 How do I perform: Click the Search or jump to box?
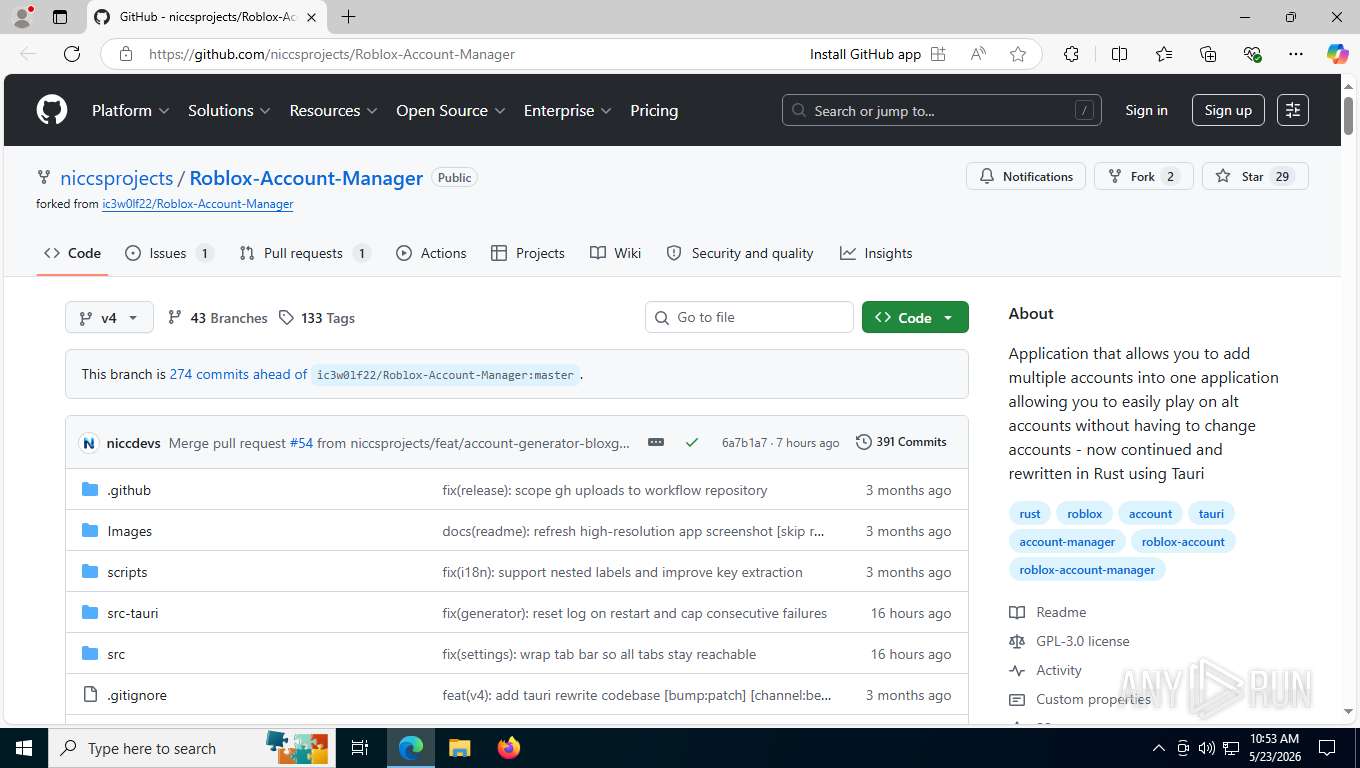point(941,110)
